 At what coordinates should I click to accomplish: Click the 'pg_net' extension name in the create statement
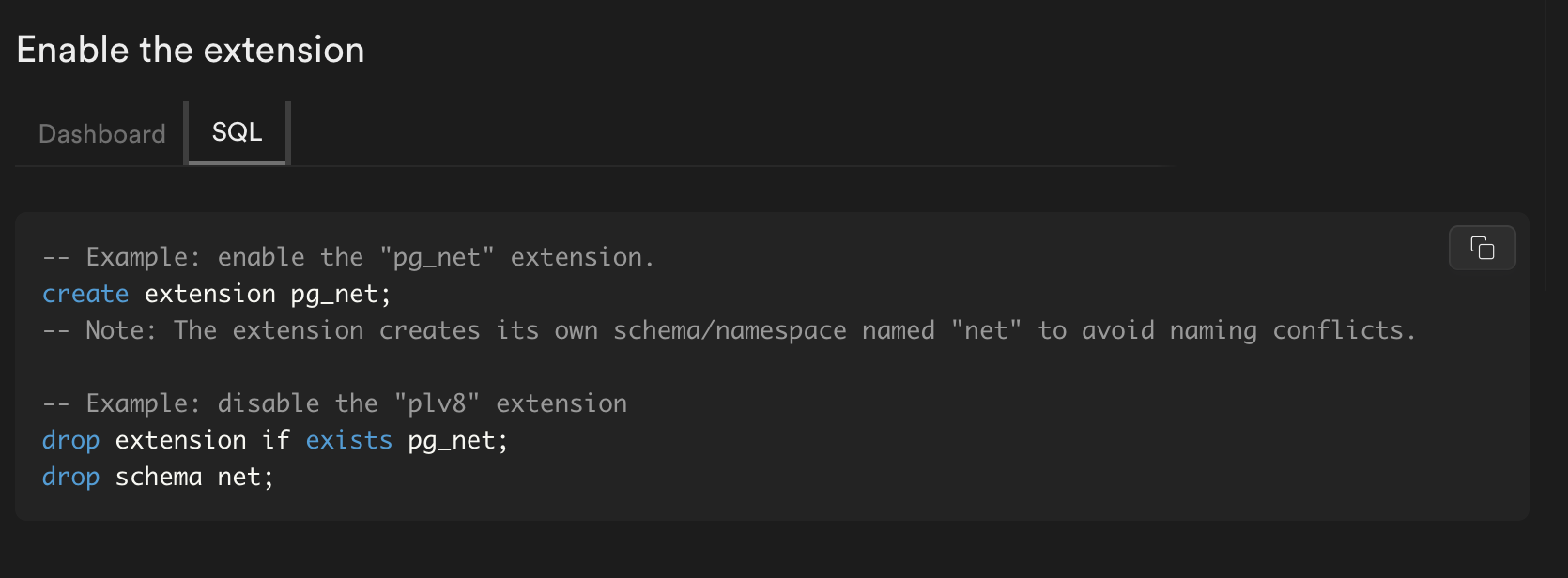click(340, 293)
